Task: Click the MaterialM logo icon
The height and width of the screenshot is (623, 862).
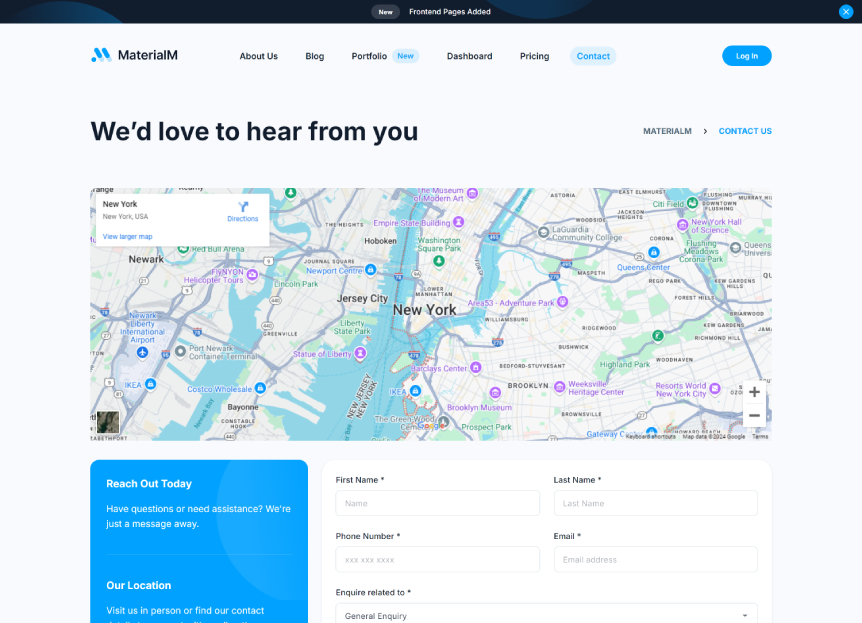Action: click(x=101, y=55)
